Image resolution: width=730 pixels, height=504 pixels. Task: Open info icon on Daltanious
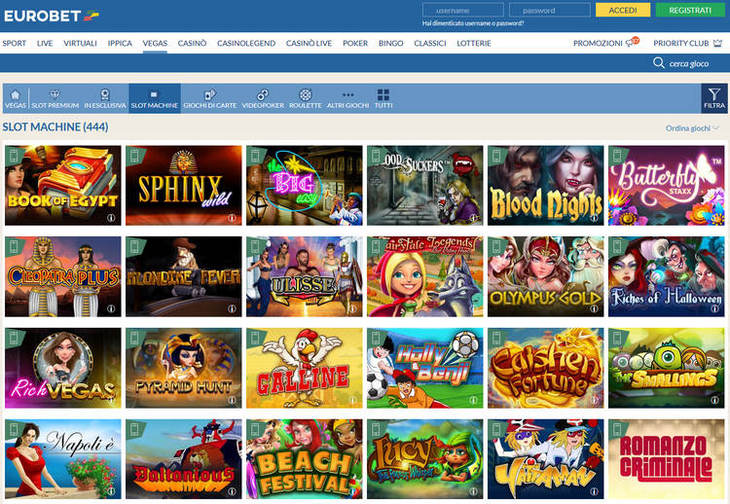coord(232,491)
